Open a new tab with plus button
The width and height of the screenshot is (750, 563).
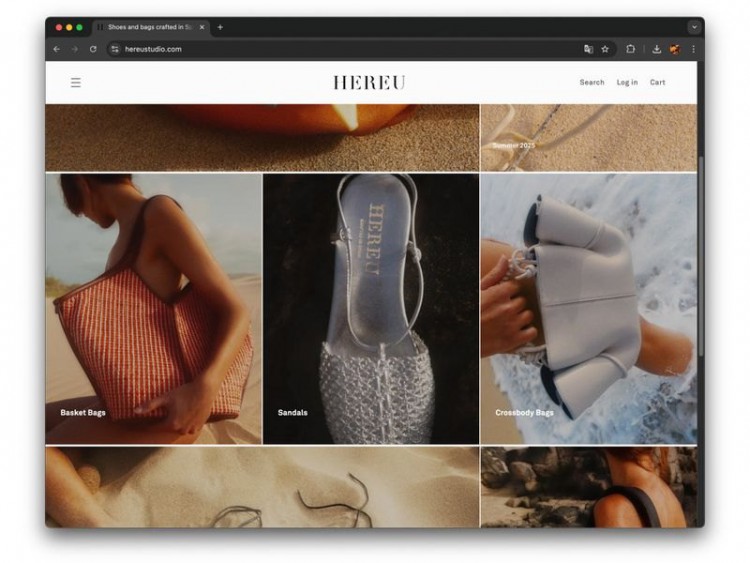point(220,27)
